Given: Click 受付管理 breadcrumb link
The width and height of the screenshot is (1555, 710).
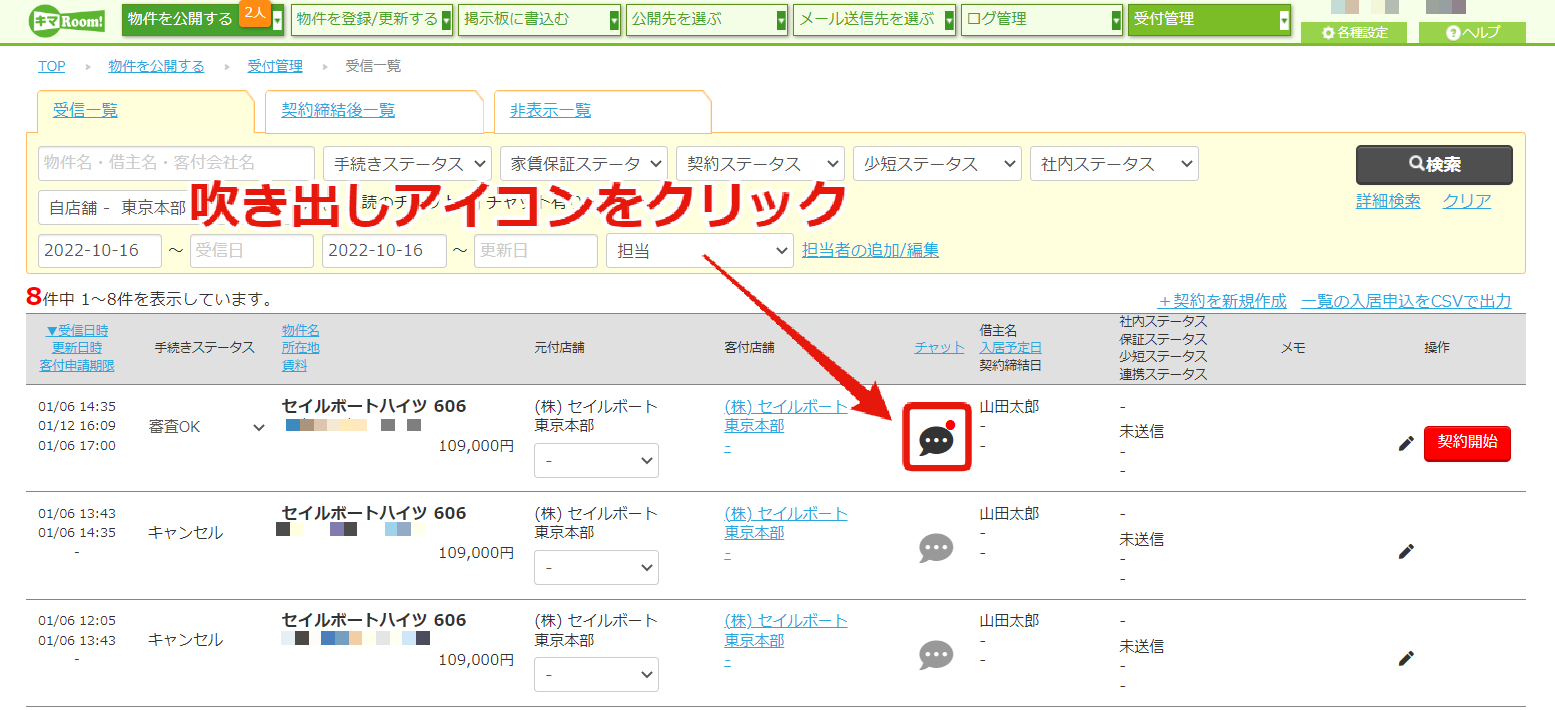Looking at the screenshot, I should tap(275, 66).
